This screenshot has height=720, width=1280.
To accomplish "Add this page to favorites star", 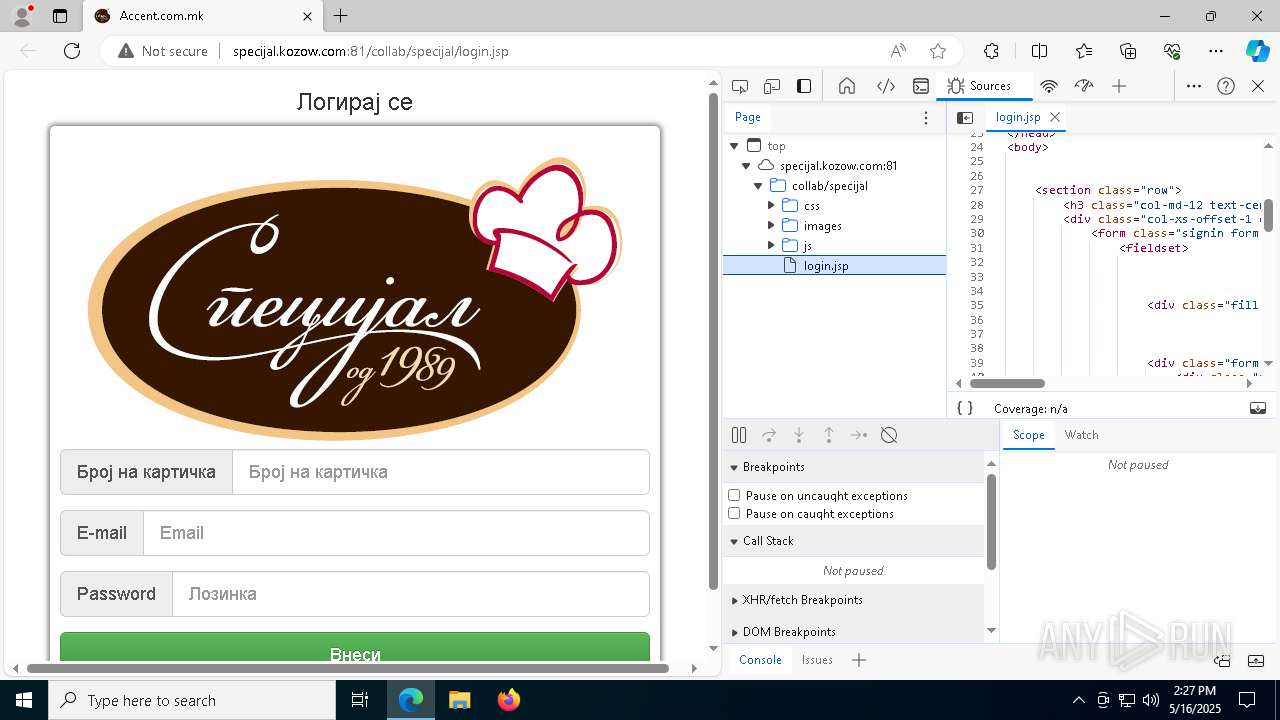I will 938,51.
